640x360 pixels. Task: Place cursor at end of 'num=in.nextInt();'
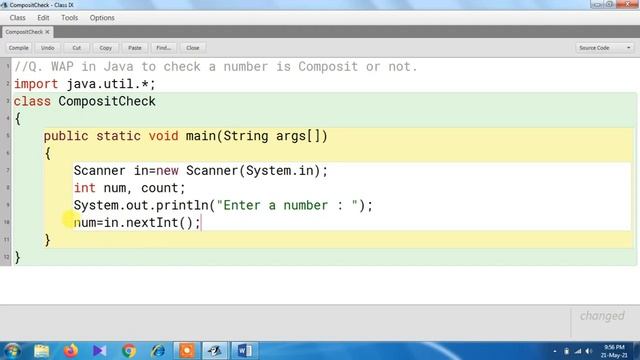point(201,223)
